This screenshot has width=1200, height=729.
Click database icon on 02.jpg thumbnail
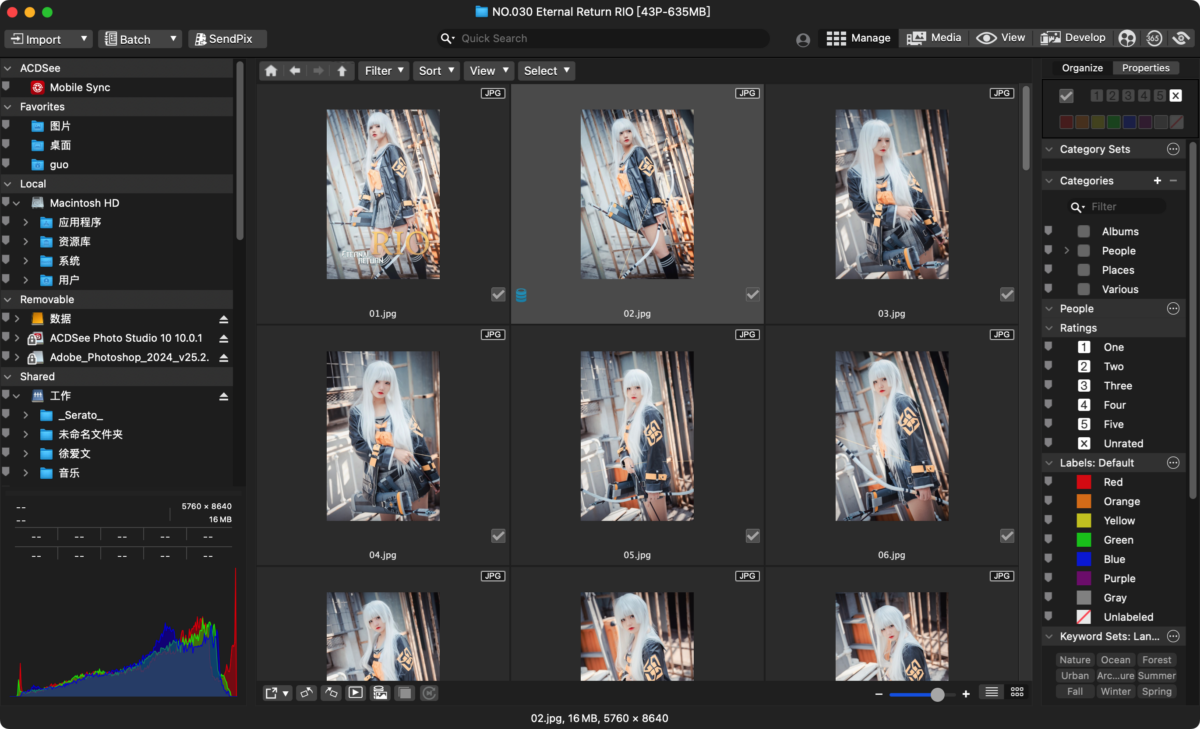coord(521,295)
